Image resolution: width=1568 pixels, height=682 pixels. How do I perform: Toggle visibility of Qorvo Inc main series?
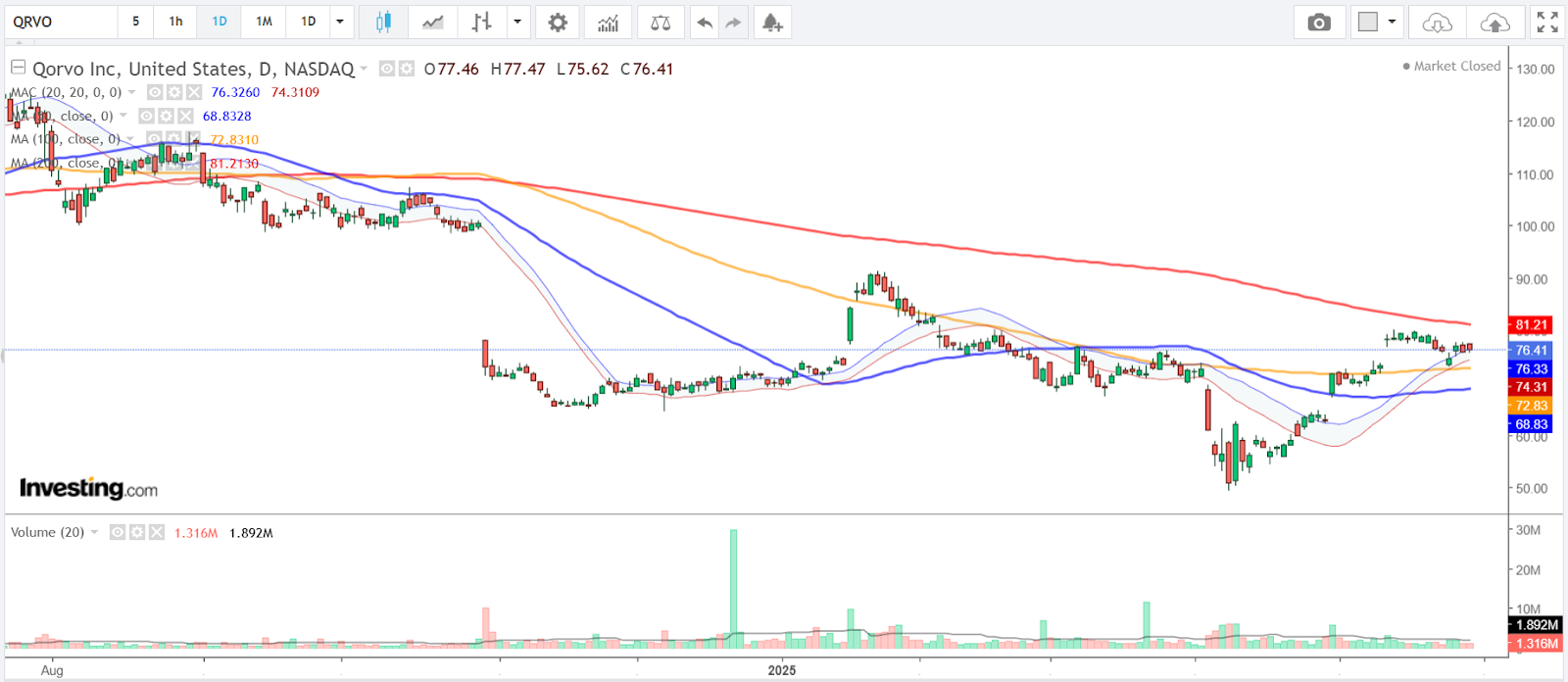[x=387, y=69]
